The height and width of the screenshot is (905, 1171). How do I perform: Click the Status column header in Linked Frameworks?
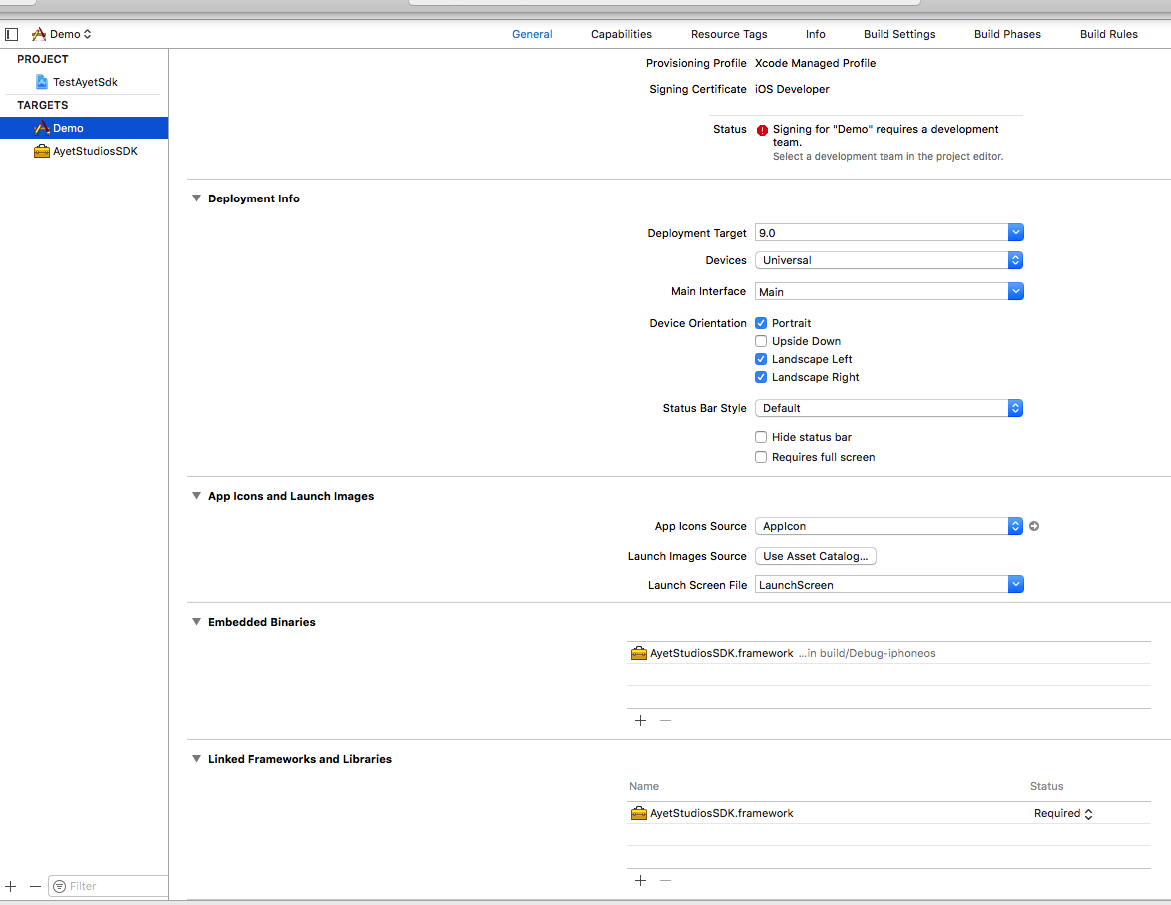1046,786
